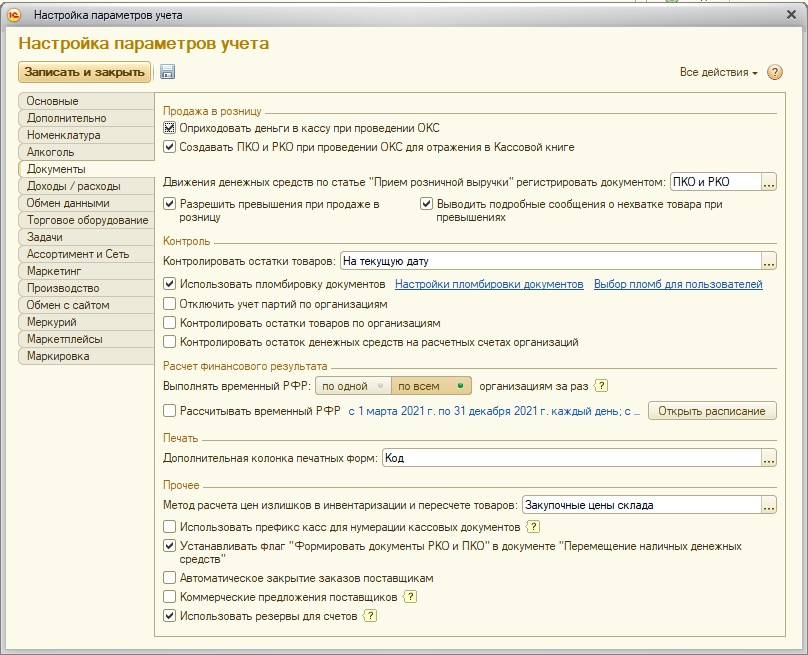Show hint for префикс касс option

[533, 527]
